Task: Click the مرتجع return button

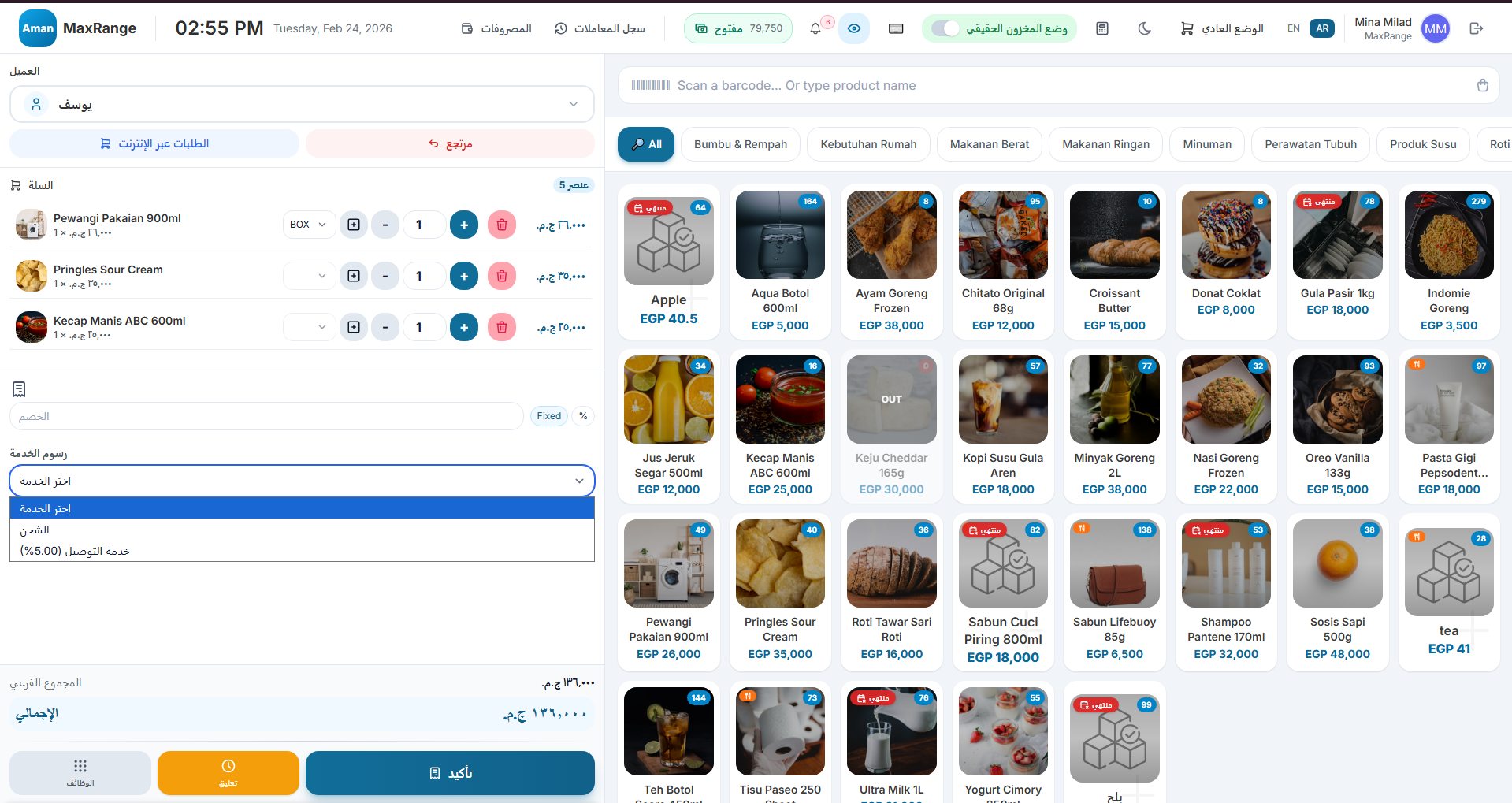Action: pos(450,143)
